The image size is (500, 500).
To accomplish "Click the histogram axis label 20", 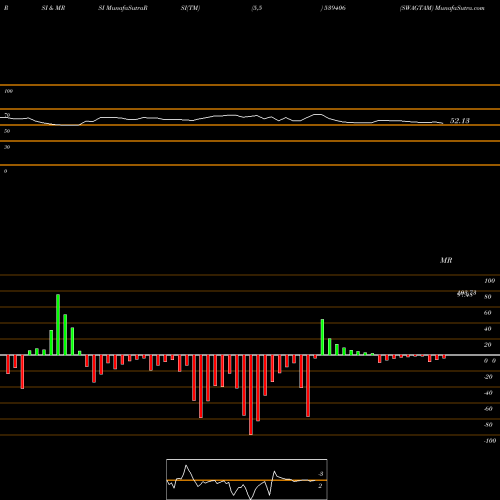I will (x=487, y=345).
